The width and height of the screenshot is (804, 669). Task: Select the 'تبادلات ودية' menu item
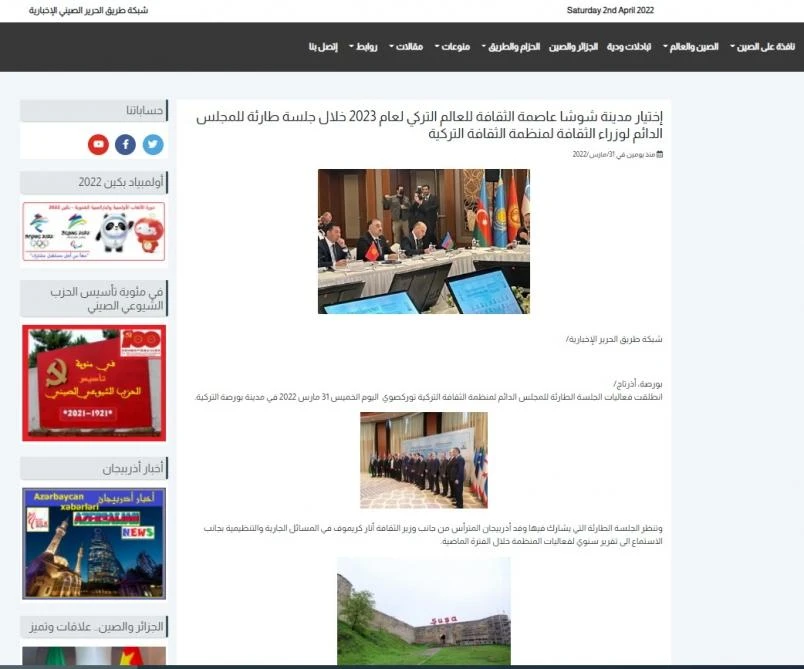tap(630, 47)
